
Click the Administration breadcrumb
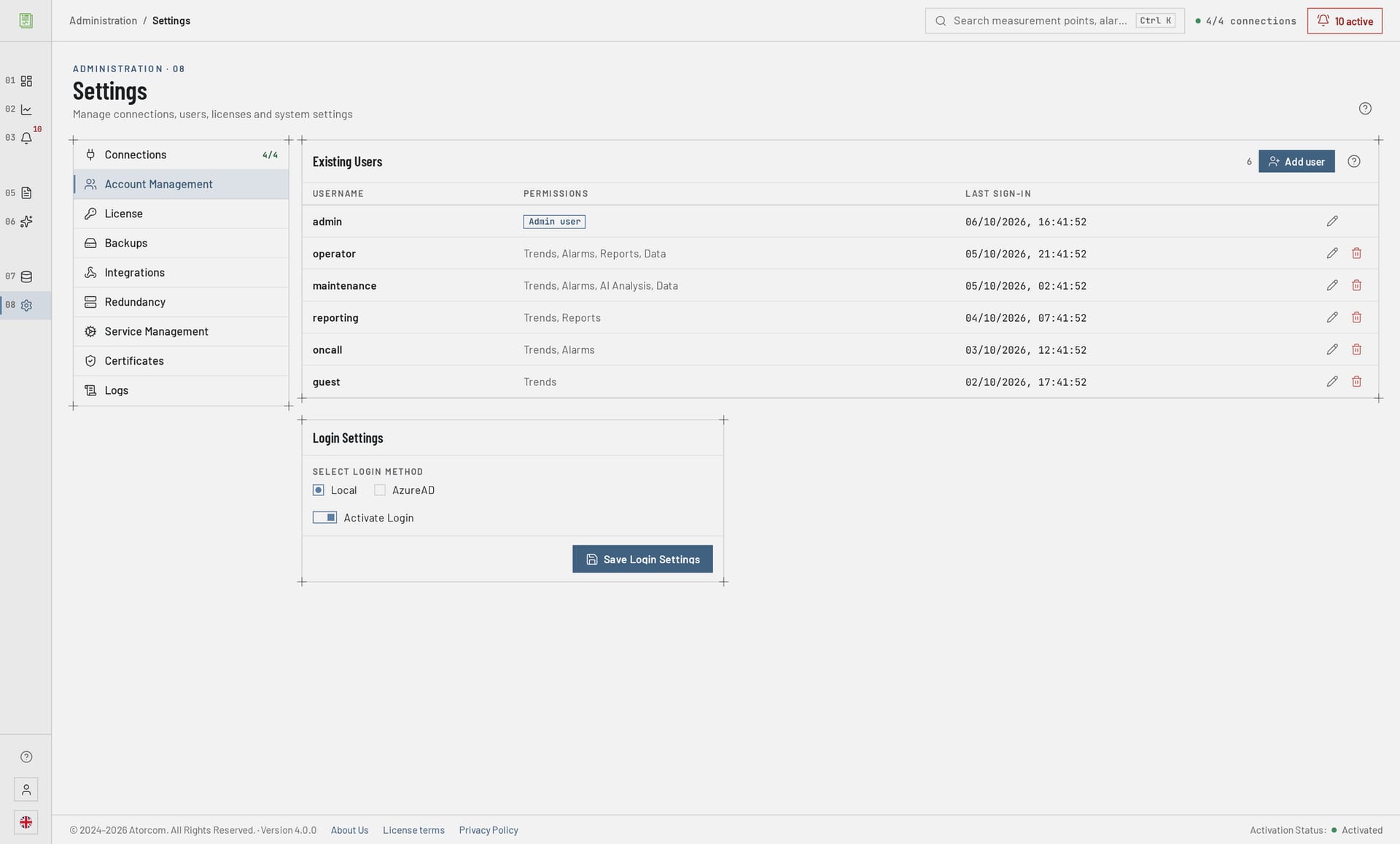click(103, 20)
